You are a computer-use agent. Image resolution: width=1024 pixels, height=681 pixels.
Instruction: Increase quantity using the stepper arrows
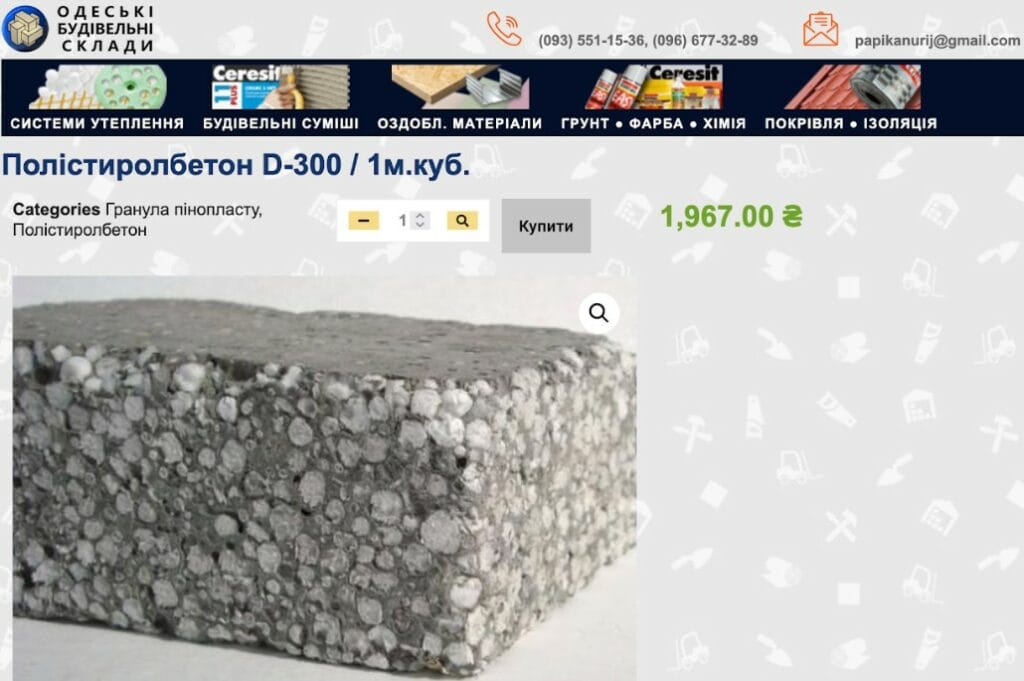(421, 216)
